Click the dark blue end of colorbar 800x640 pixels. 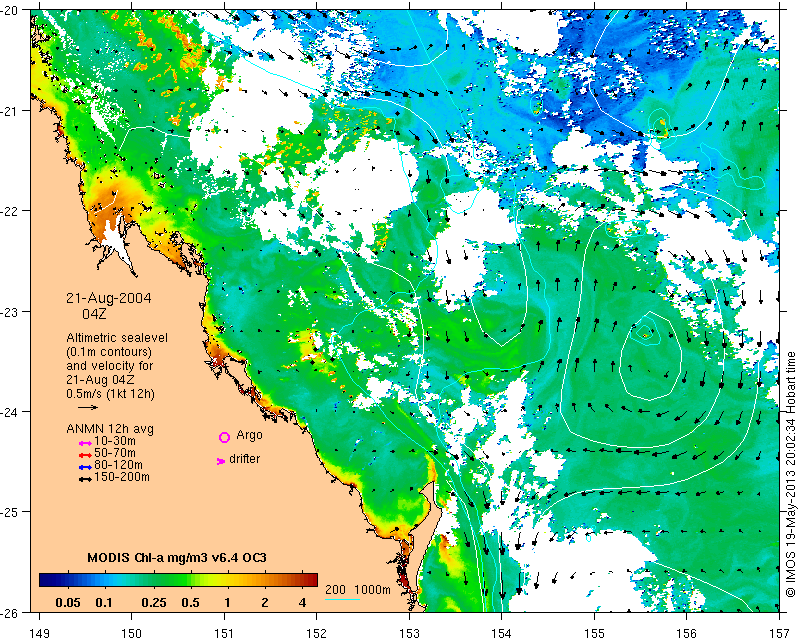click(45, 579)
